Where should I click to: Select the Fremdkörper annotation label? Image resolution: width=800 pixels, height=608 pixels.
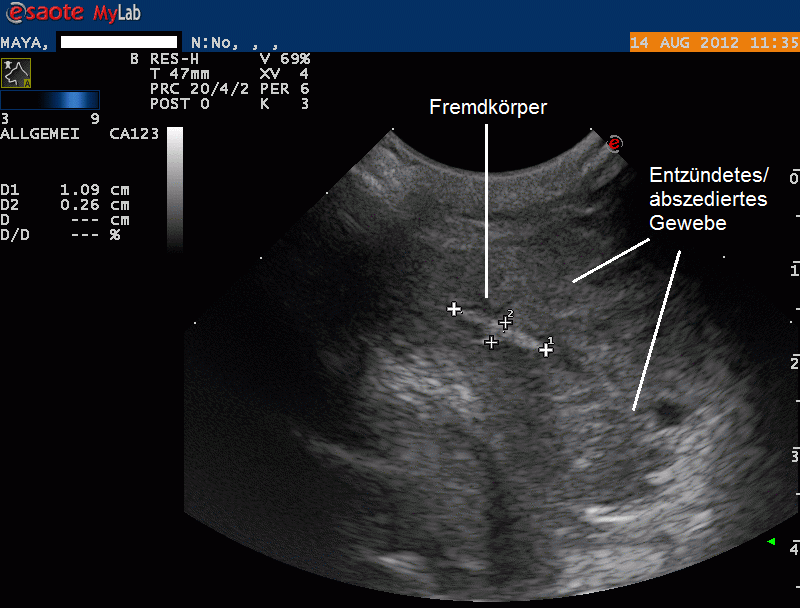click(x=488, y=107)
